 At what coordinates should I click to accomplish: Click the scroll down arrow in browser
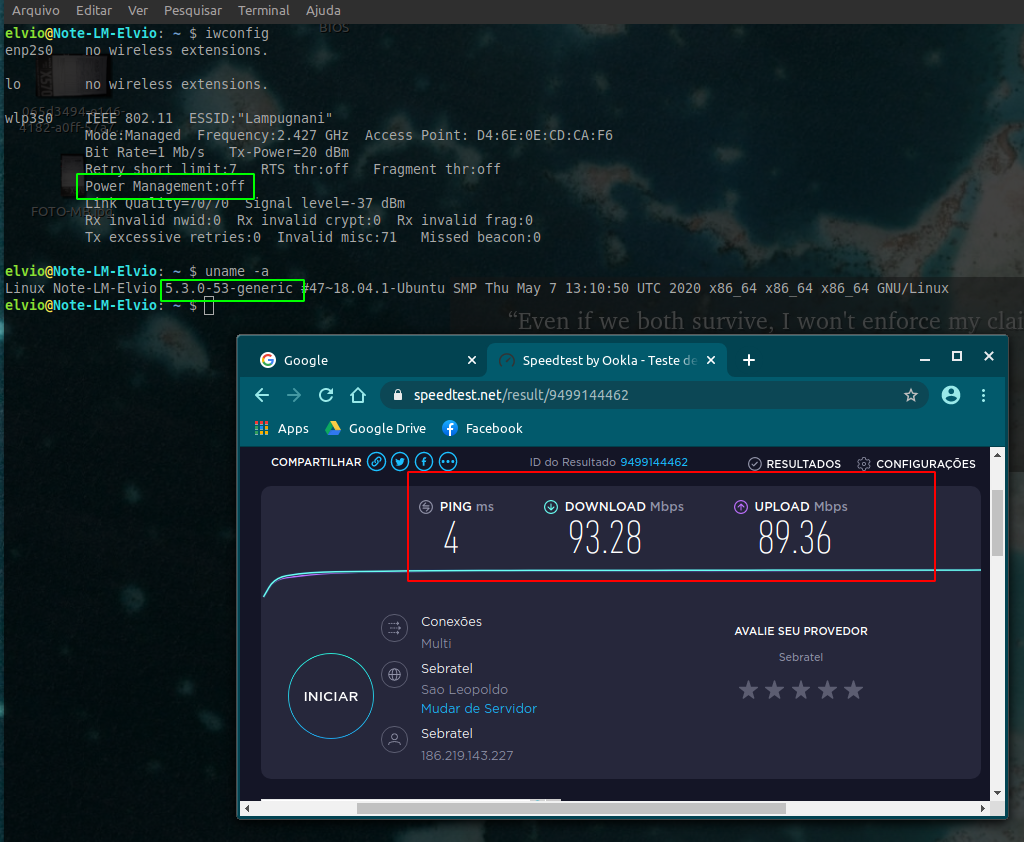pyautogui.click(x=997, y=793)
